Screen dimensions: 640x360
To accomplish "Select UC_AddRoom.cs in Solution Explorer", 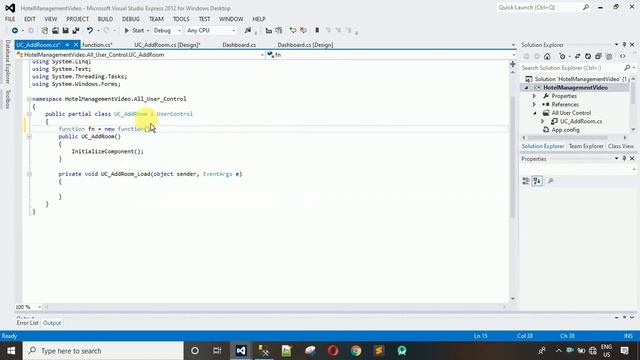I will pyautogui.click(x=581, y=121).
